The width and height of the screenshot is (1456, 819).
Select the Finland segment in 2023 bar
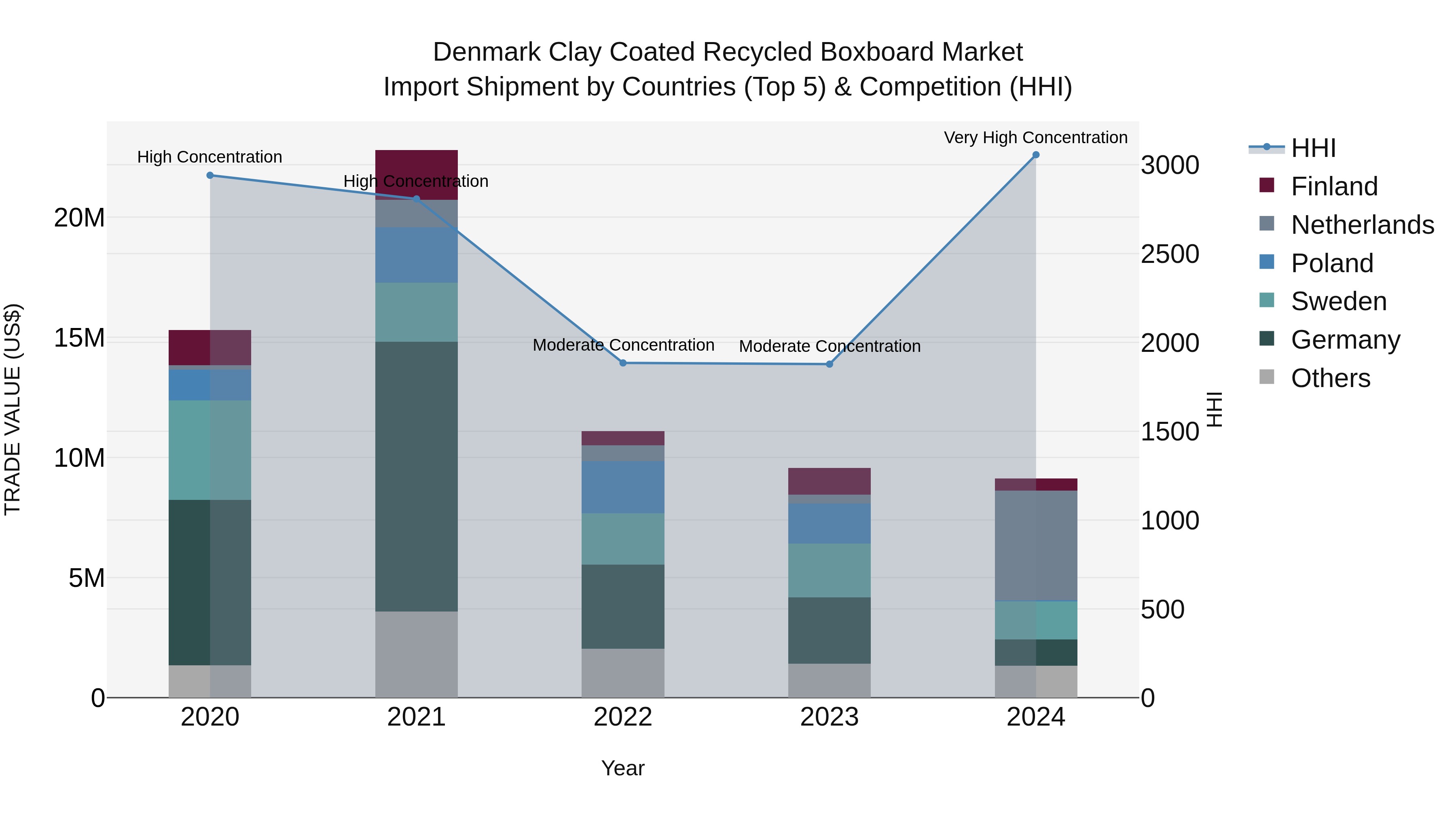(829, 482)
